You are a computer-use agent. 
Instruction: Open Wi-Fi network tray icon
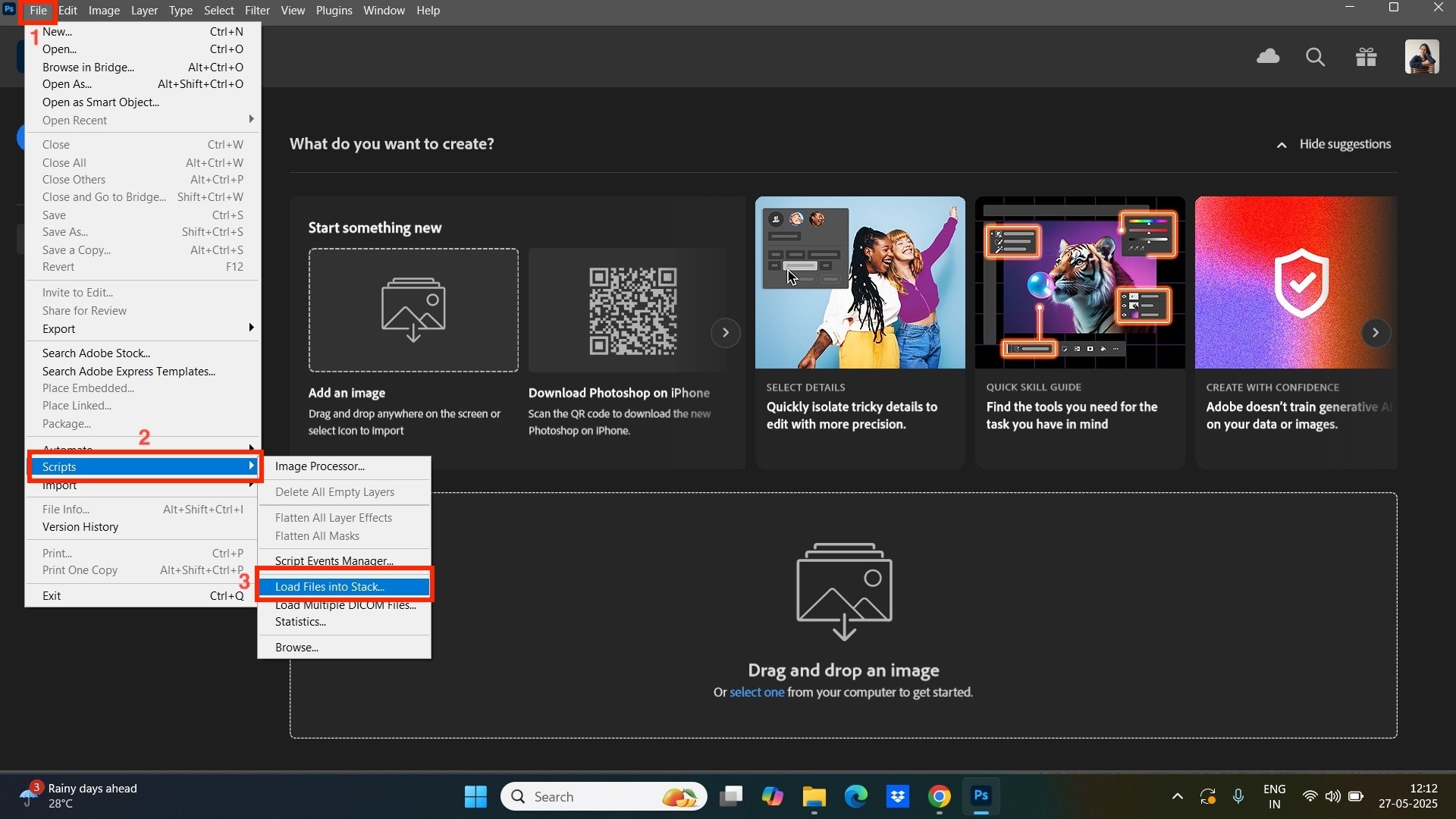(x=1310, y=797)
